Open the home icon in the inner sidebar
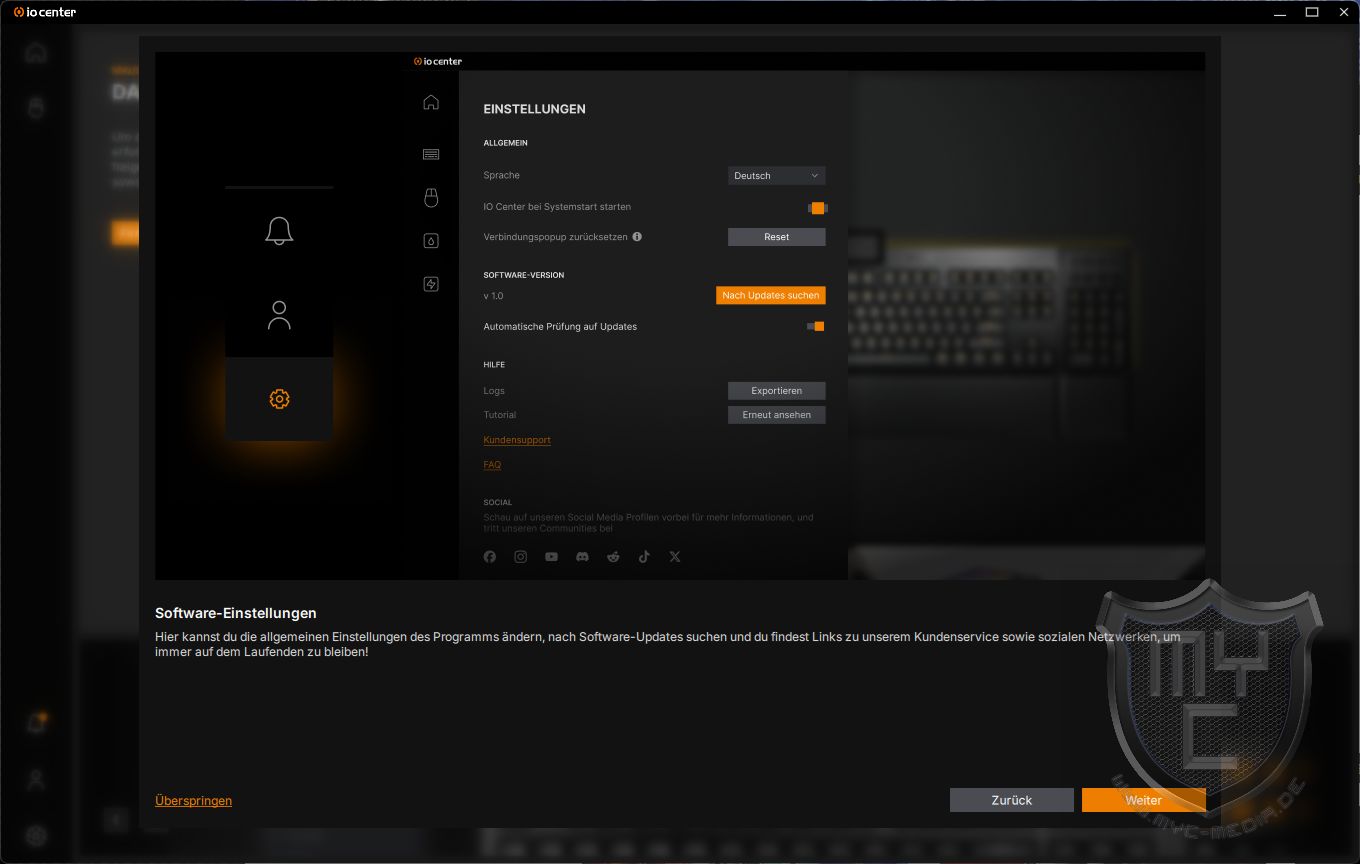1360x864 pixels. (431, 102)
